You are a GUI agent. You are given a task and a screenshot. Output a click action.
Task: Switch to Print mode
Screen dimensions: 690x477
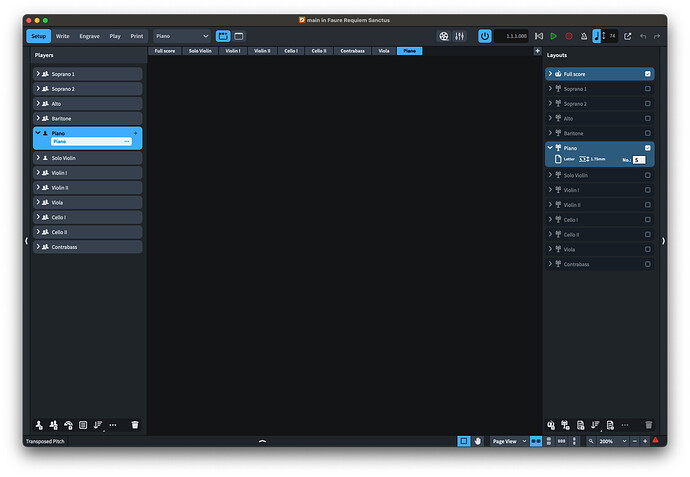[x=137, y=36]
